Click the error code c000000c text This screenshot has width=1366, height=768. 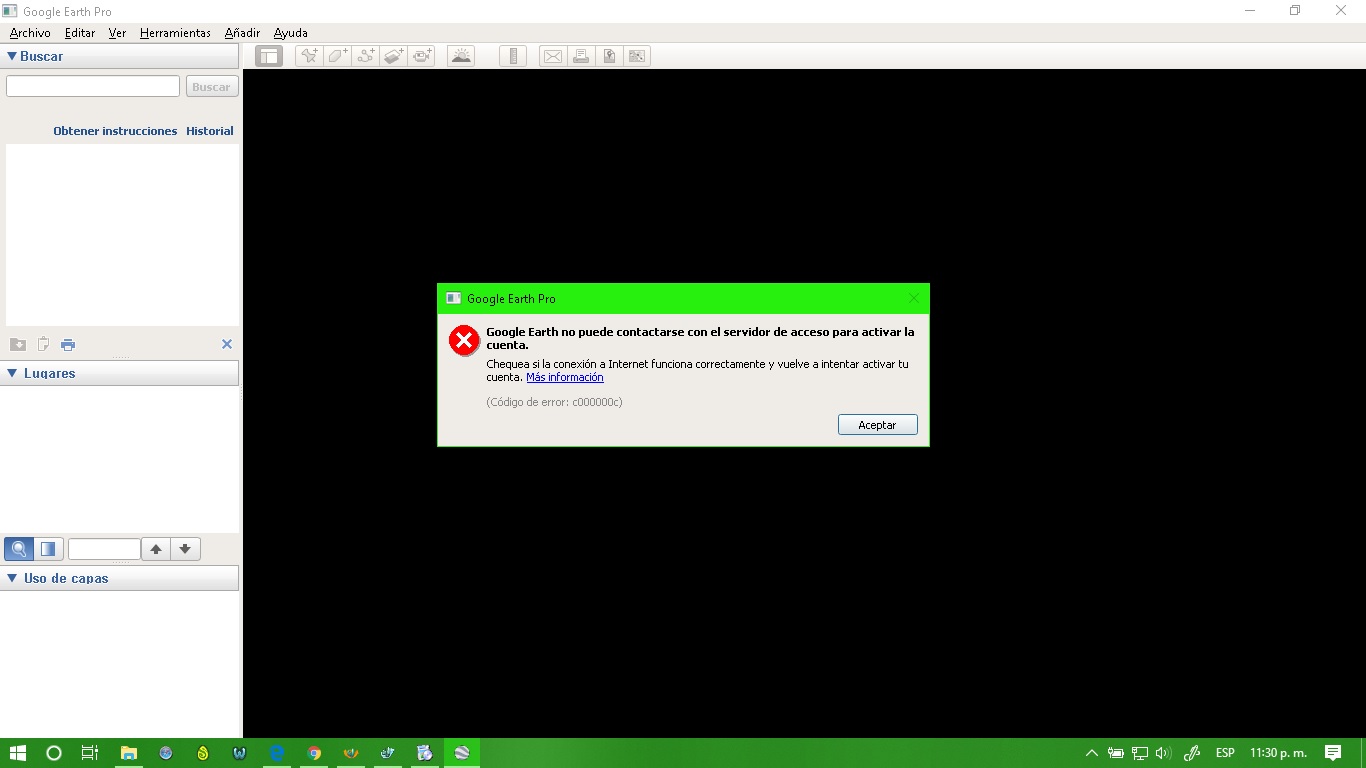tap(554, 402)
